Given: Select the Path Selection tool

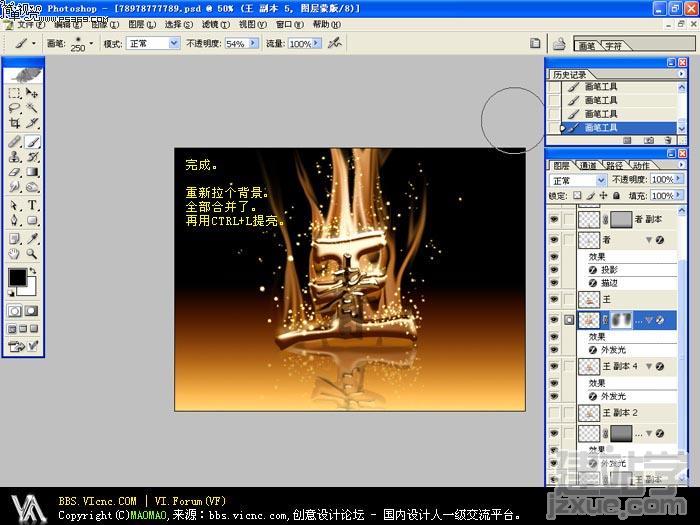Looking at the screenshot, I should point(14,205).
